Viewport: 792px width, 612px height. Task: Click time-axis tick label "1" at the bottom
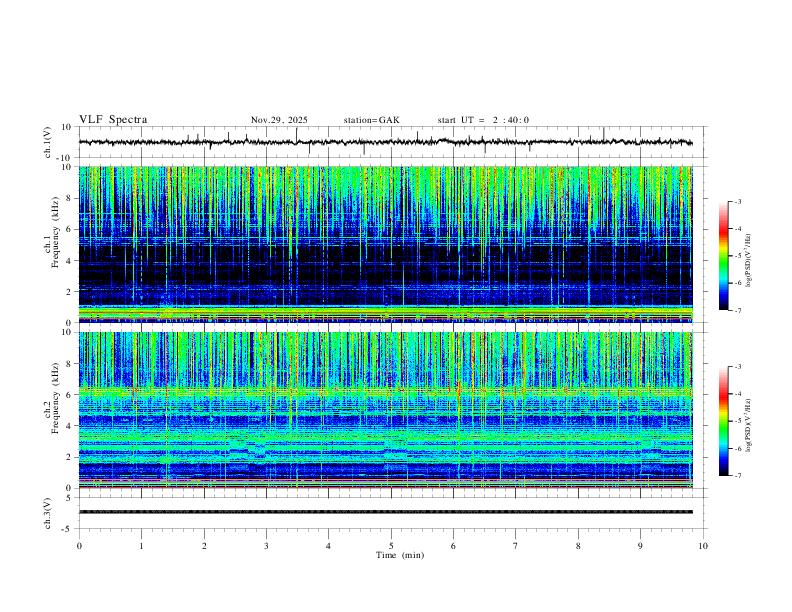coord(141,546)
